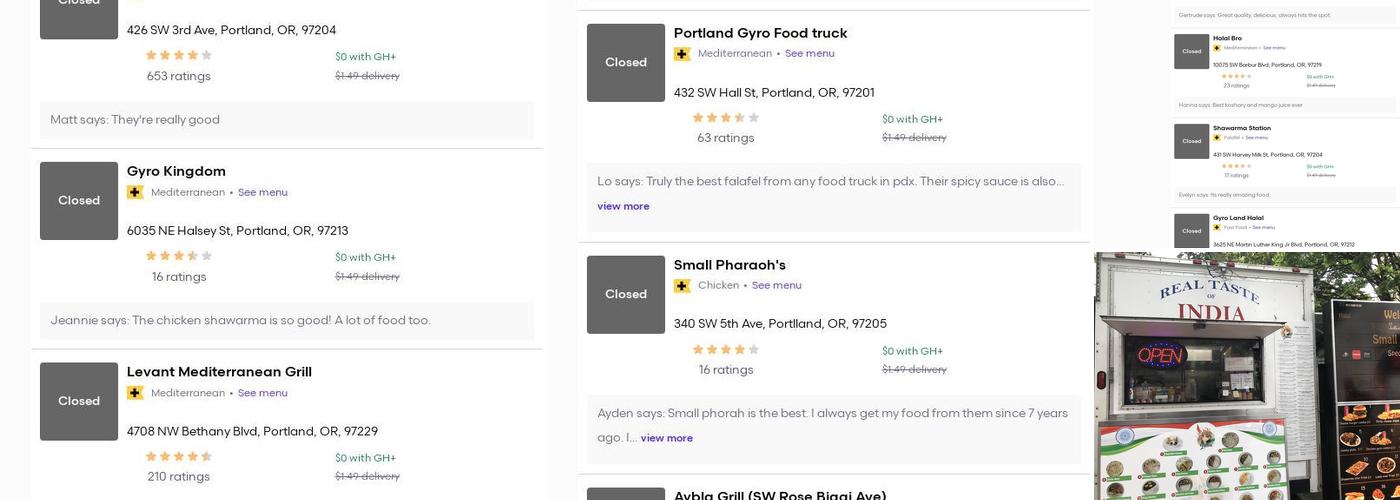Open See menu for Small Pharaoh's
Image resolution: width=1400 pixels, height=500 pixels.
[776, 286]
